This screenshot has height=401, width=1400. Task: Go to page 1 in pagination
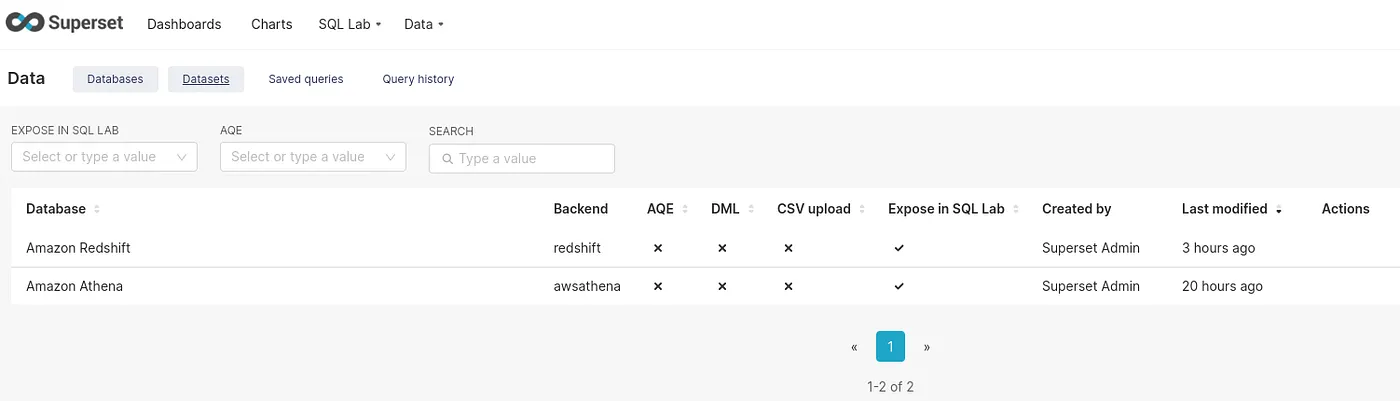coord(890,347)
